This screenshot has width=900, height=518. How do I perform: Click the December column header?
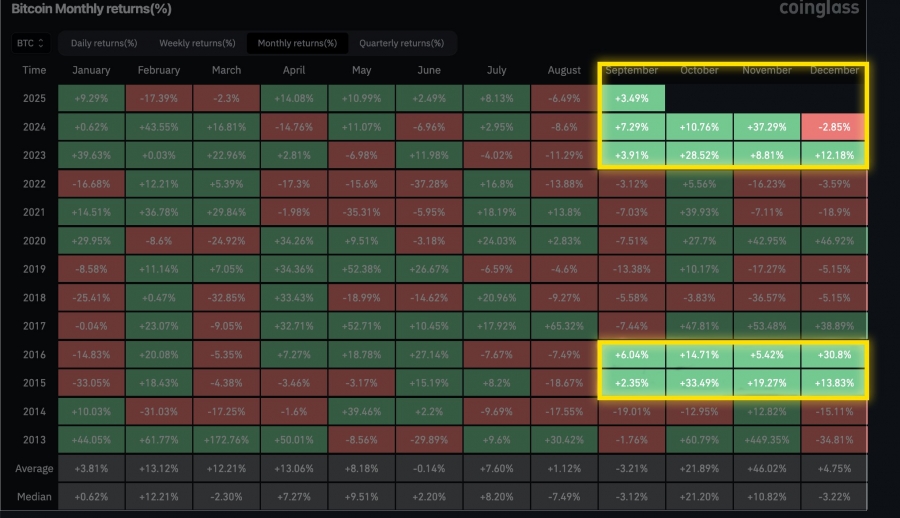[x=834, y=71]
